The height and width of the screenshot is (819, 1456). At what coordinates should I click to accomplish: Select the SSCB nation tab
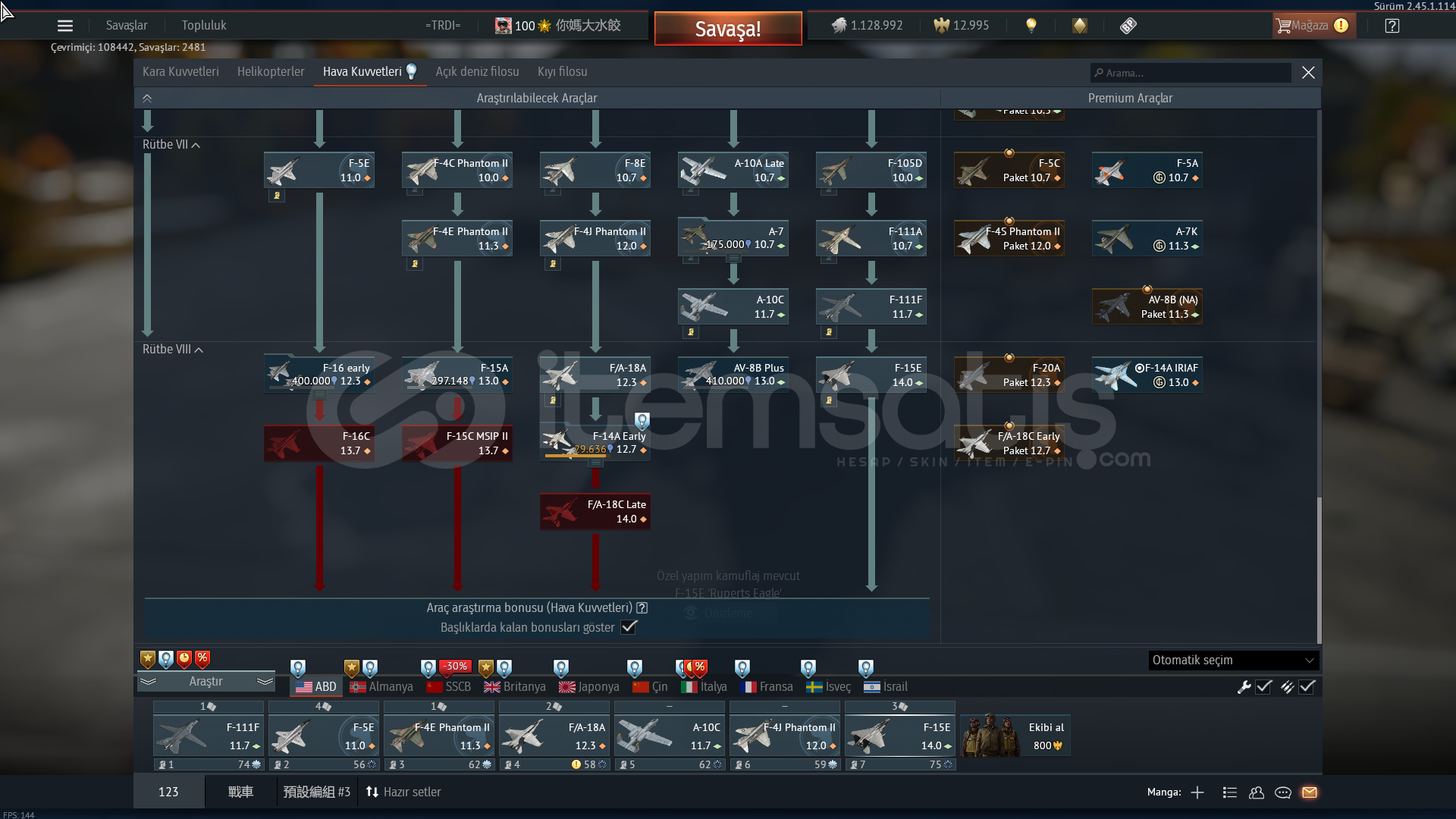point(449,687)
